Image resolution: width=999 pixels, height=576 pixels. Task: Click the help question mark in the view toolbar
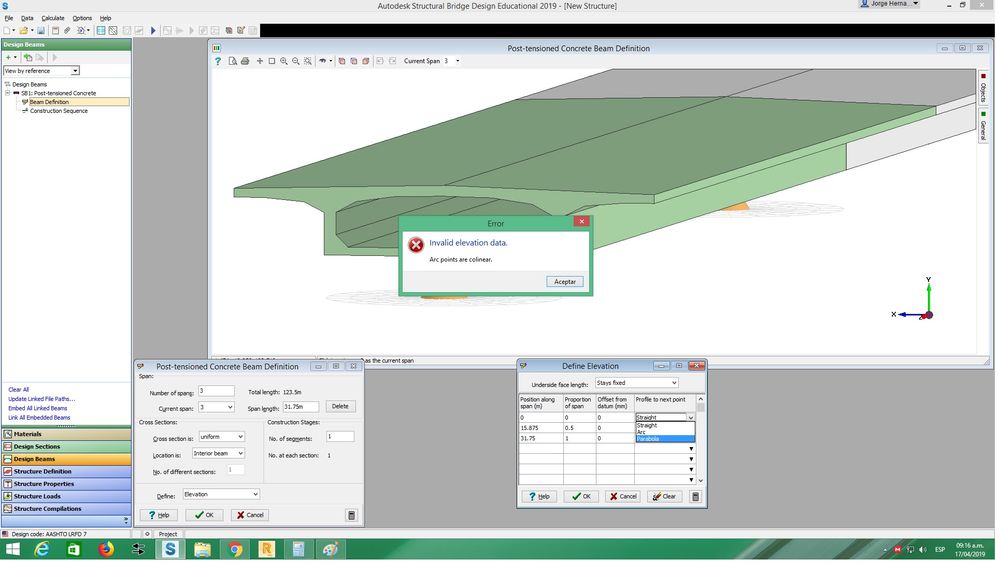pyautogui.click(x=218, y=61)
